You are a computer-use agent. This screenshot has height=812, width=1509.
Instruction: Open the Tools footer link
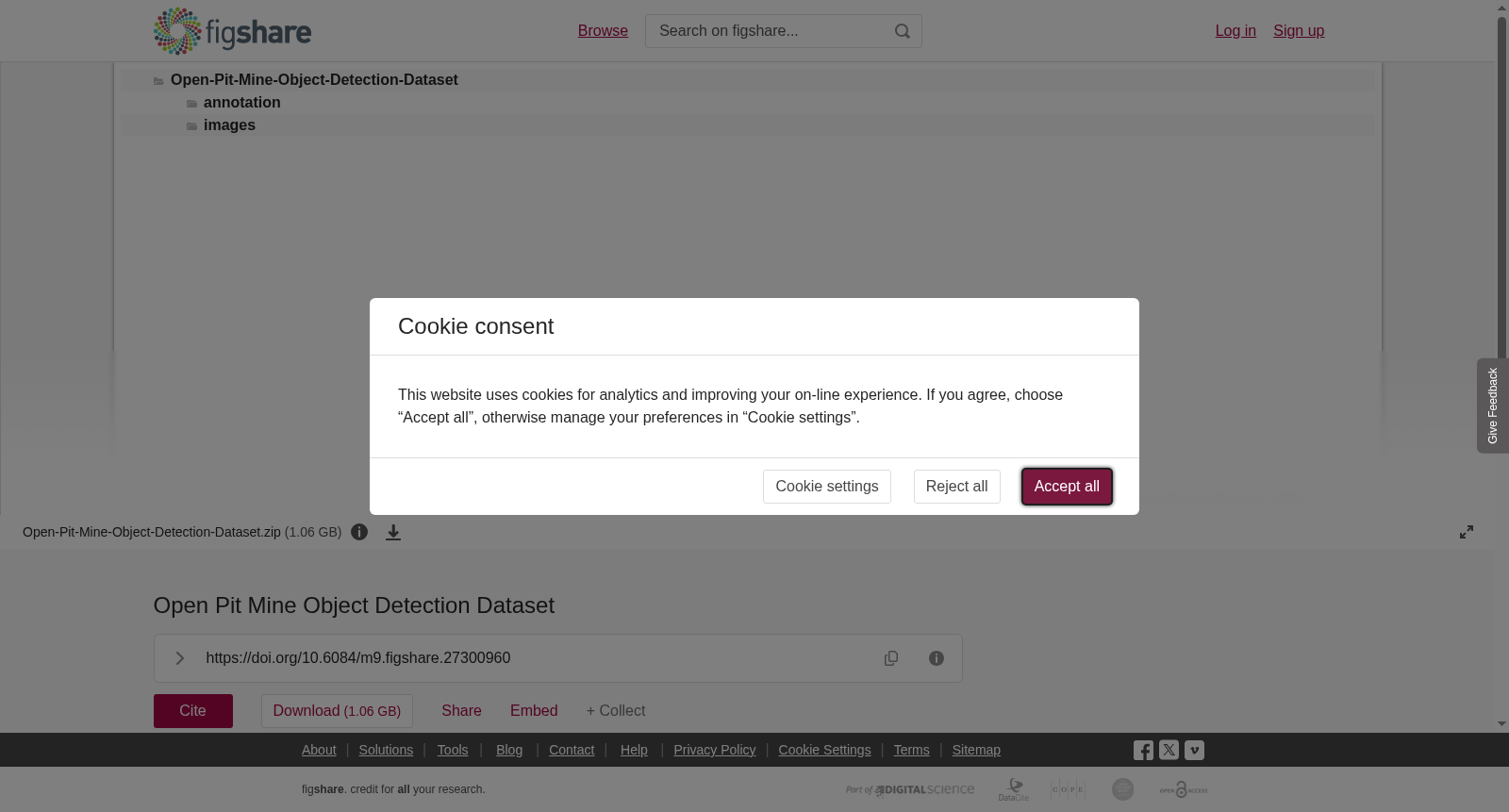[x=453, y=750]
